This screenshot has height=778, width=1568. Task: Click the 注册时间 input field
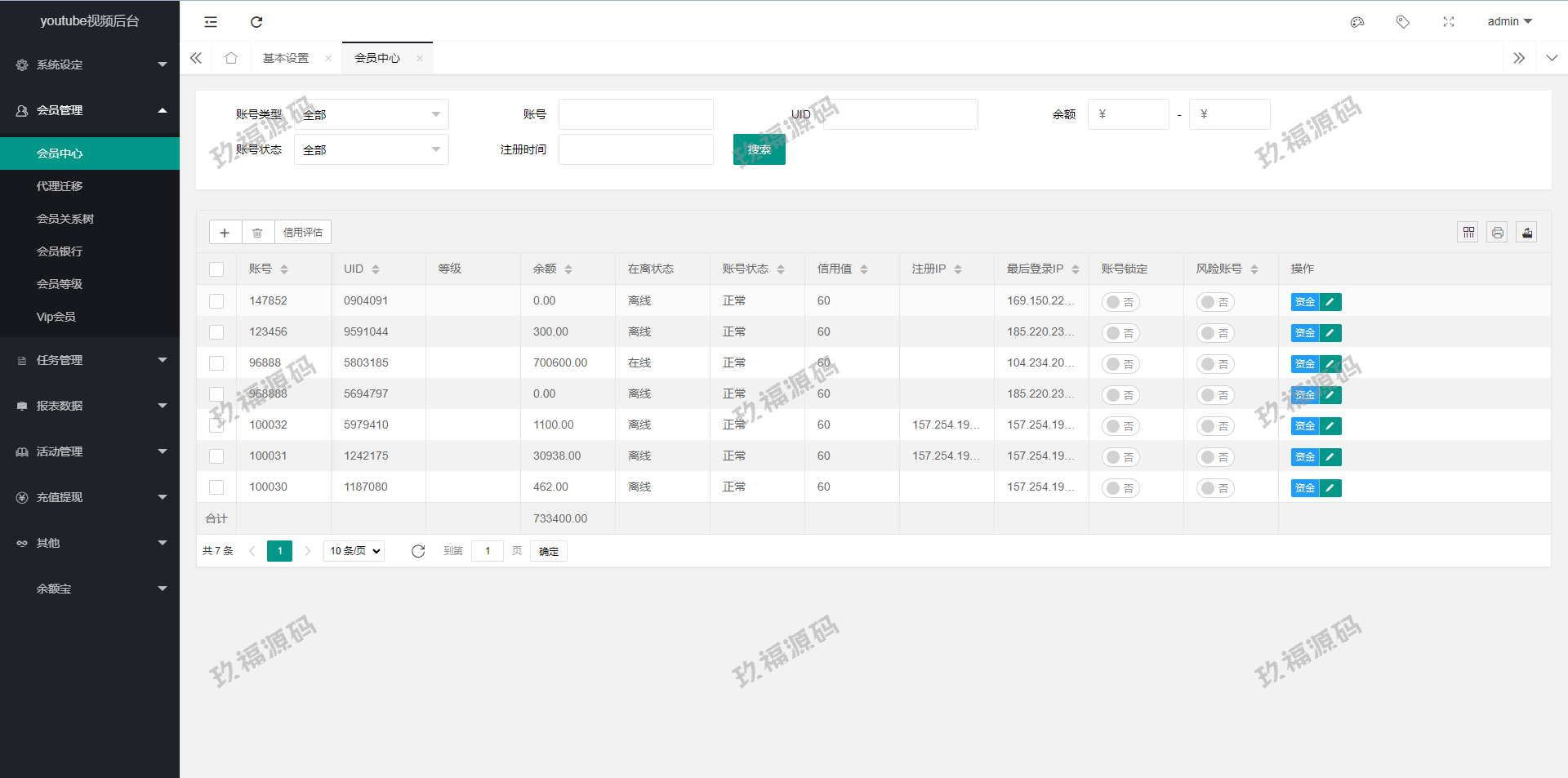[x=635, y=149]
